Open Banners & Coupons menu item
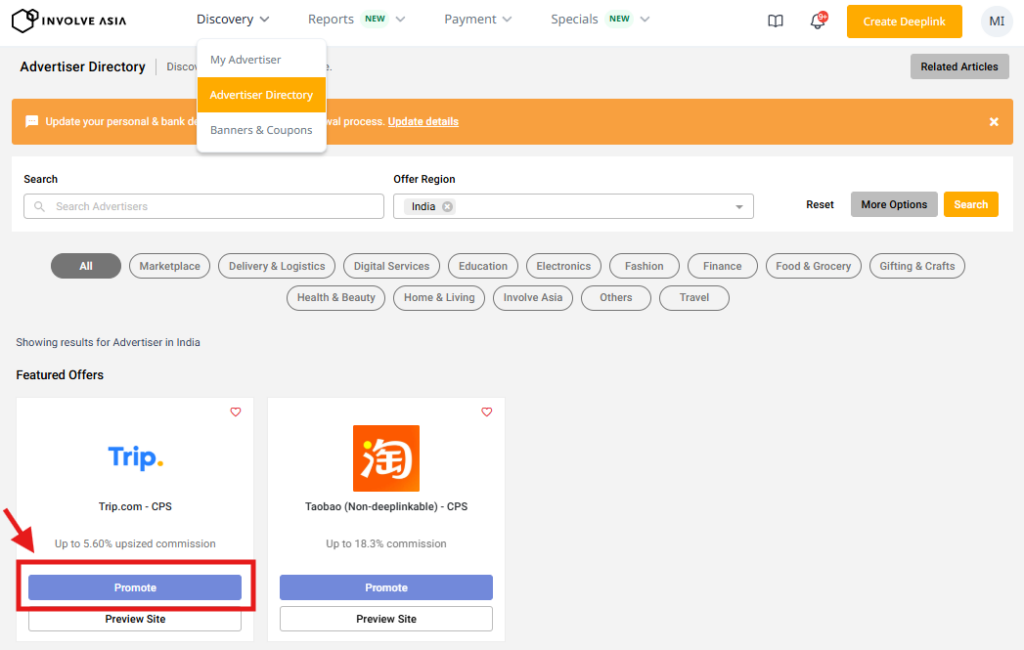This screenshot has width=1024, height=650. (261, 130)
